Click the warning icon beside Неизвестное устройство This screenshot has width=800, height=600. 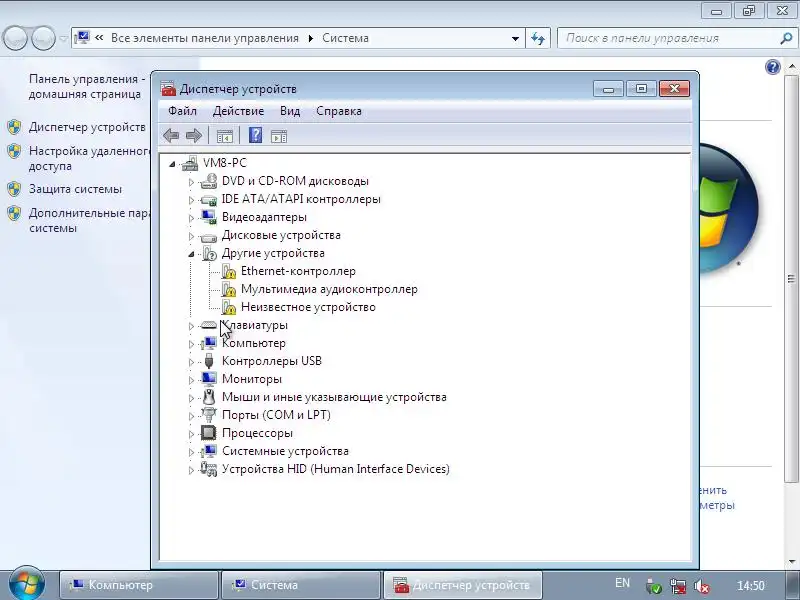[229, 307]
